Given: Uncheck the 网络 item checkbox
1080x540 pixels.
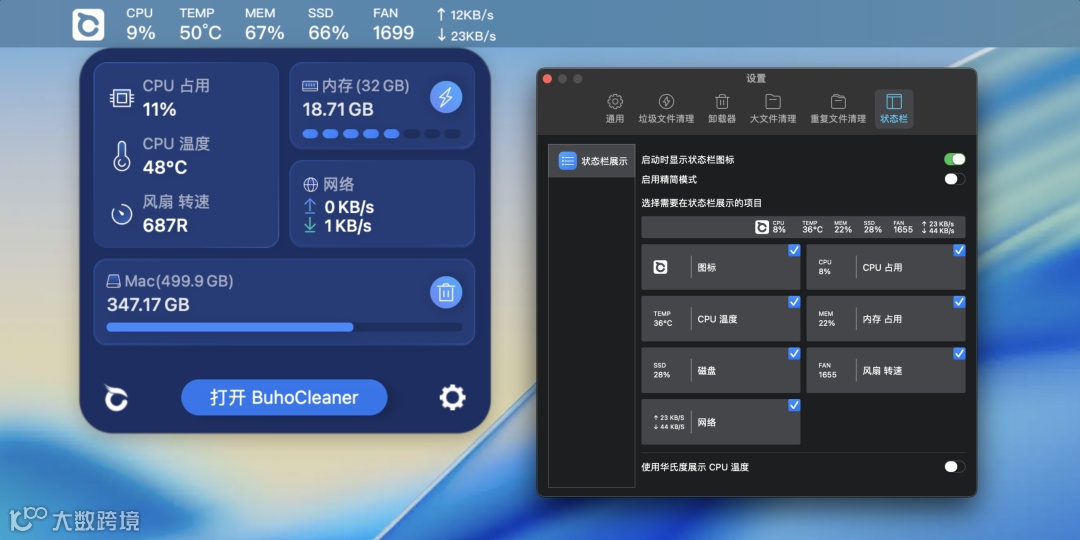Looking at the screenshot, I should click(x=794, y=405).
